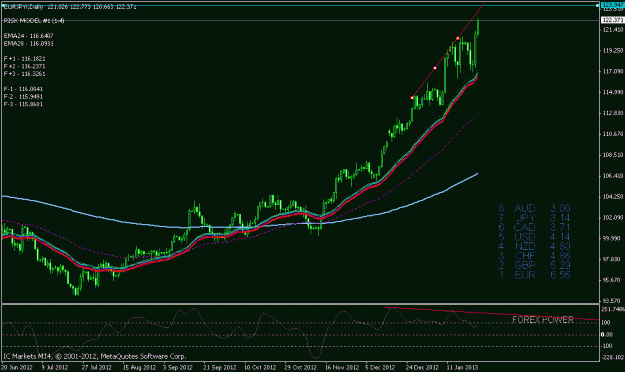Click the 16 Nov 2012 date label
Viewport: 625px width, 372px height.
click(341, 367)
